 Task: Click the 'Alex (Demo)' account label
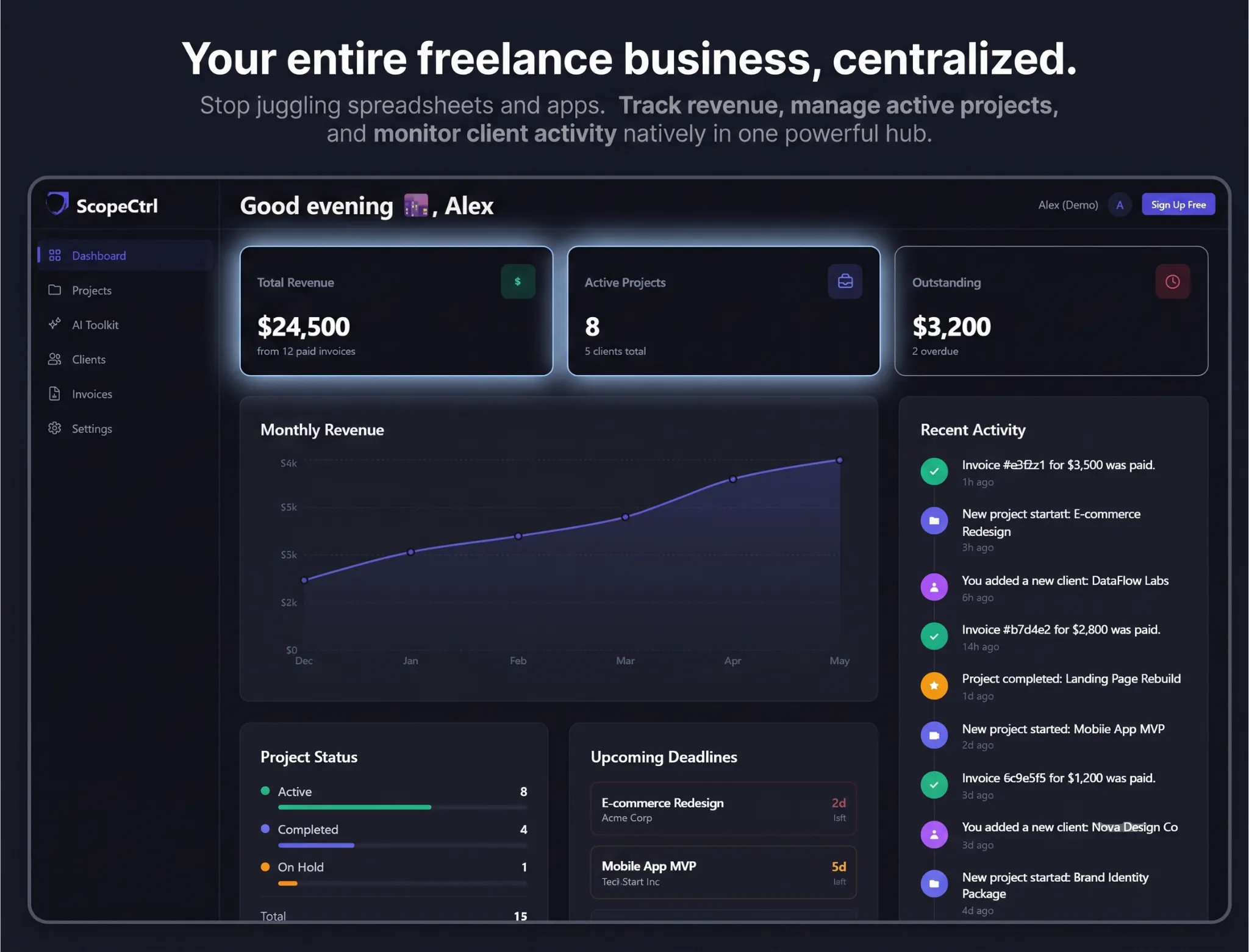tap(1068, 205)
